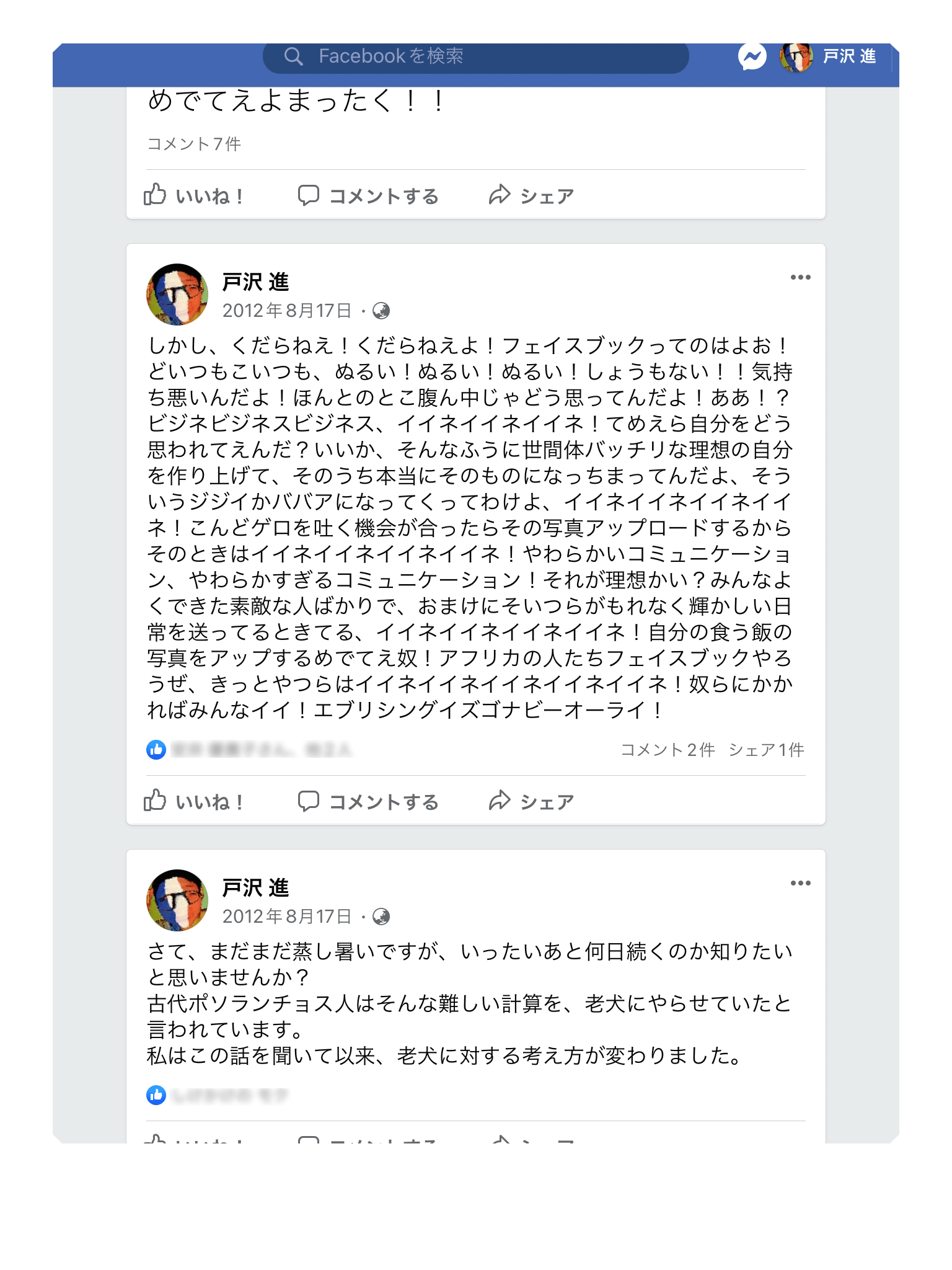The image size is (952, 1270).
Task: Like the top めでてえよ post
Action: pos(194,195)
